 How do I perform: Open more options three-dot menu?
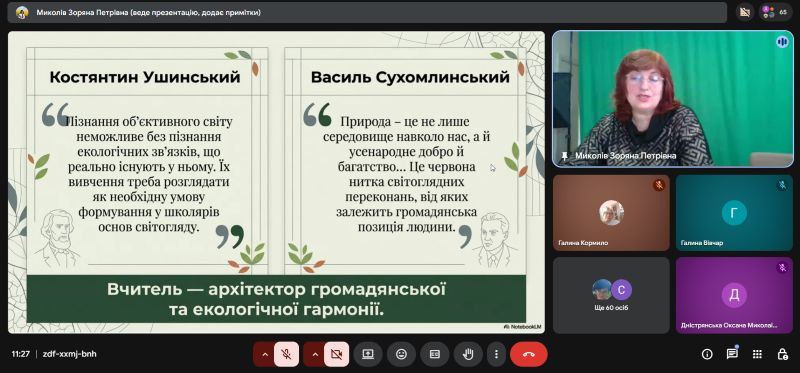[x=496, y=354]
